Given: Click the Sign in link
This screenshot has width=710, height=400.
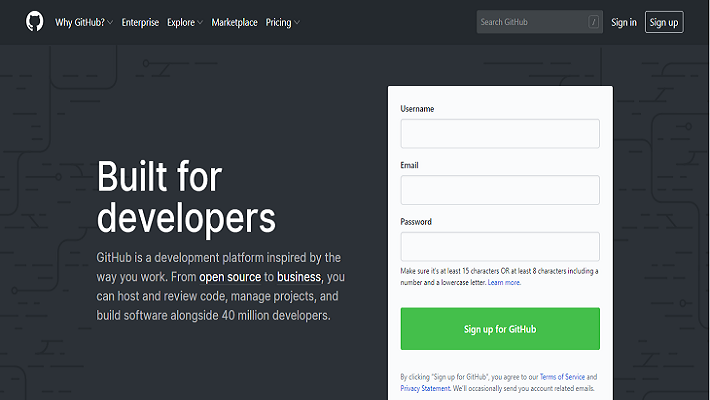Looking at the screenshot, I should tap(623, 22).
